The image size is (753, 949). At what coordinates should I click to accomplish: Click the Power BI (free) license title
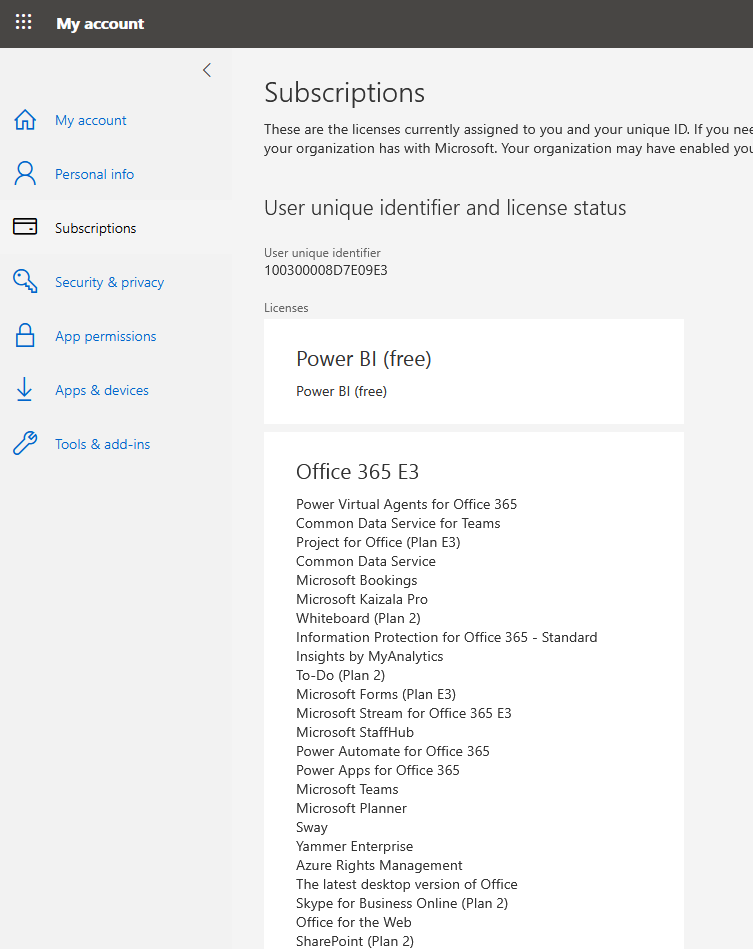coord(364,359)
